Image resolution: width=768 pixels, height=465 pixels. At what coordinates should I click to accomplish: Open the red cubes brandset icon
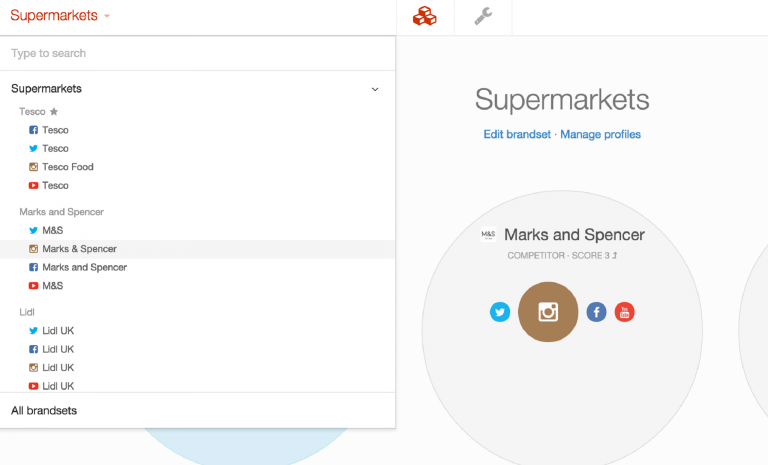pos(425,17)
